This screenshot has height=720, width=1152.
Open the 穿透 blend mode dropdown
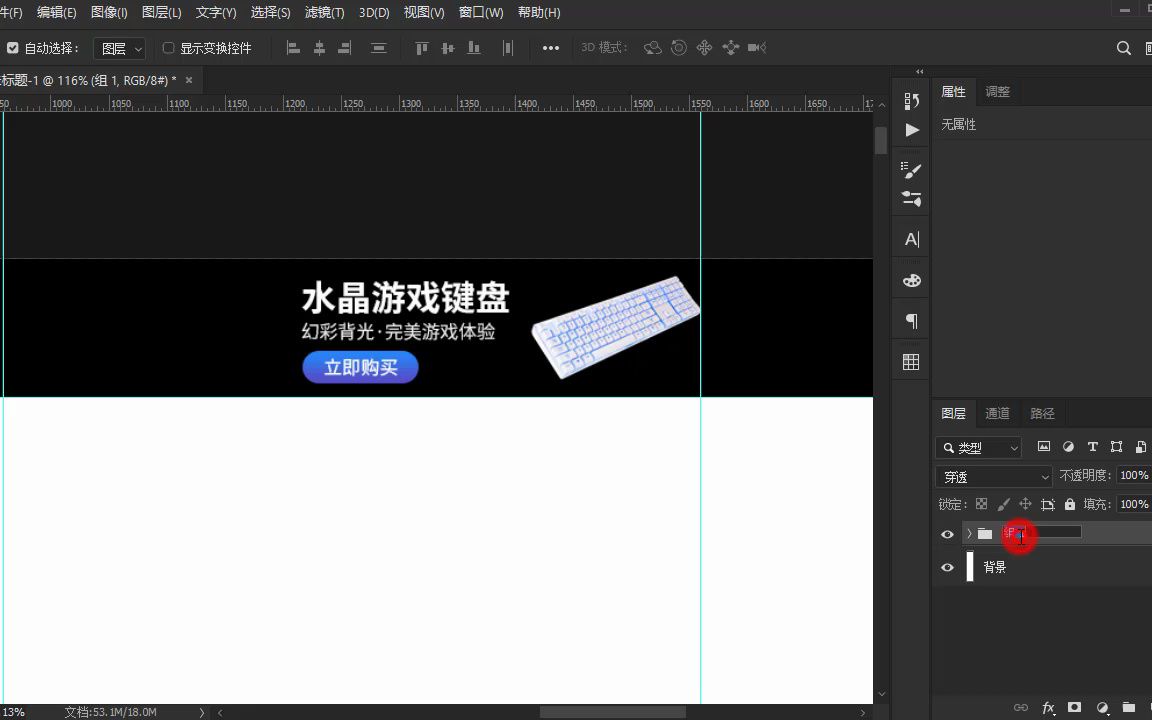click(993, 476)
